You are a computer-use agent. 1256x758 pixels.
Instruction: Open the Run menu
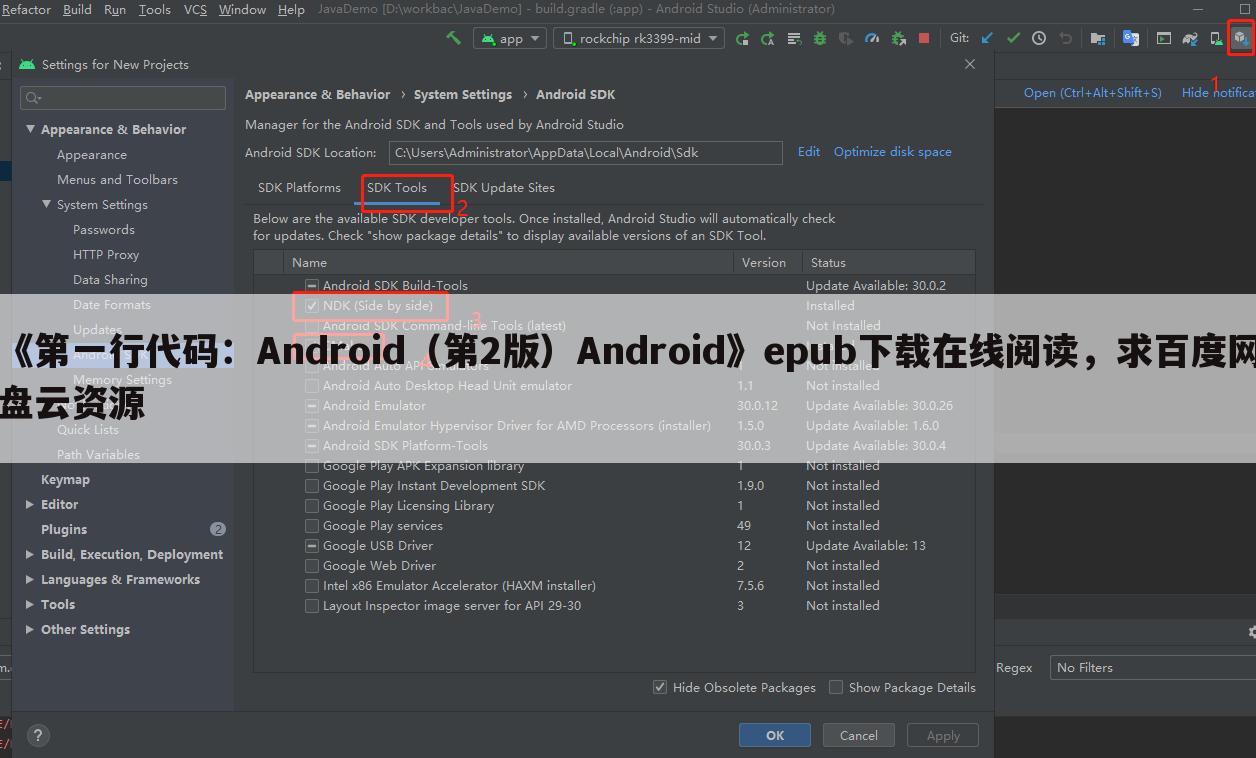pyautogui.click(x=115, y=9)
